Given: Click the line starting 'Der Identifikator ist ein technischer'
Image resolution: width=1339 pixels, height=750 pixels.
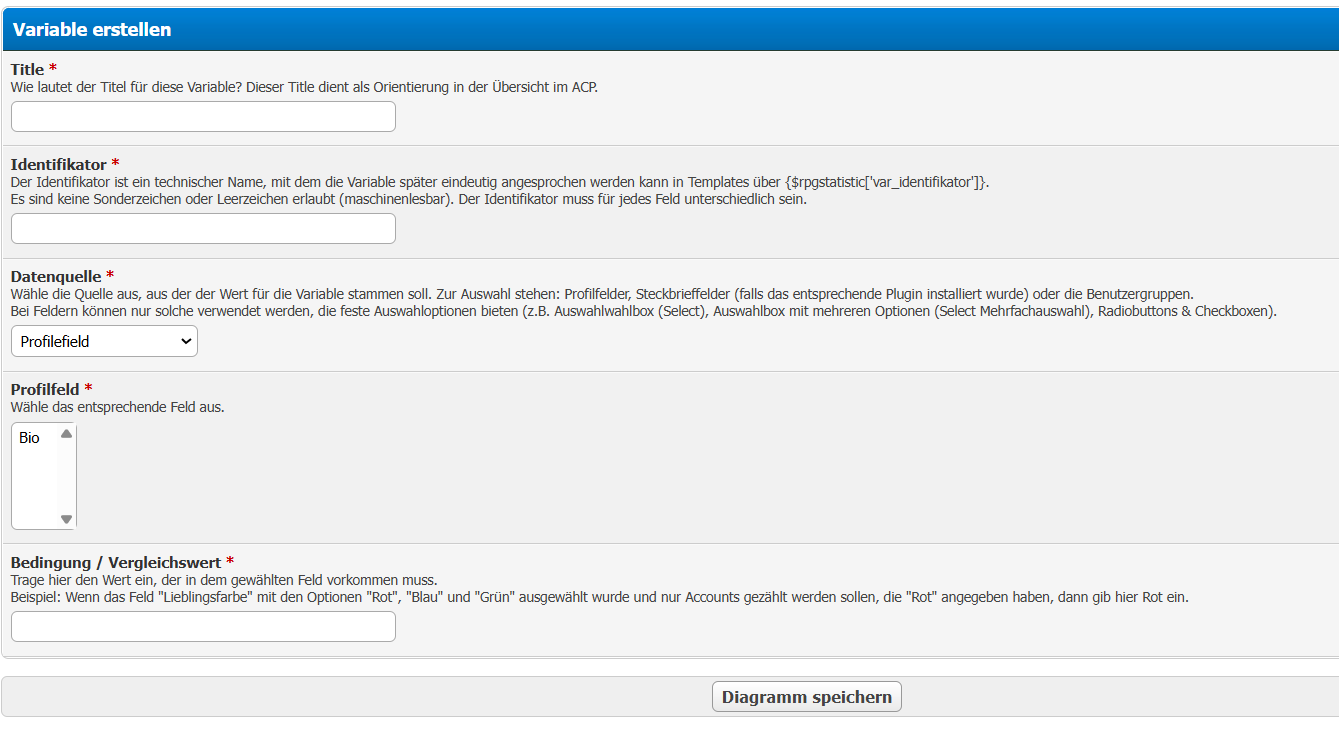Looking at the screenshot, I should point(500,182).
